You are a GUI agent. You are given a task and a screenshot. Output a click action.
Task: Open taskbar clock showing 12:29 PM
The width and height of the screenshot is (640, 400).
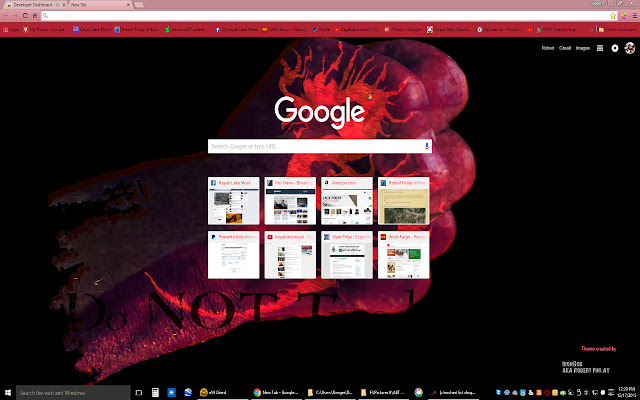click(624, 393)
